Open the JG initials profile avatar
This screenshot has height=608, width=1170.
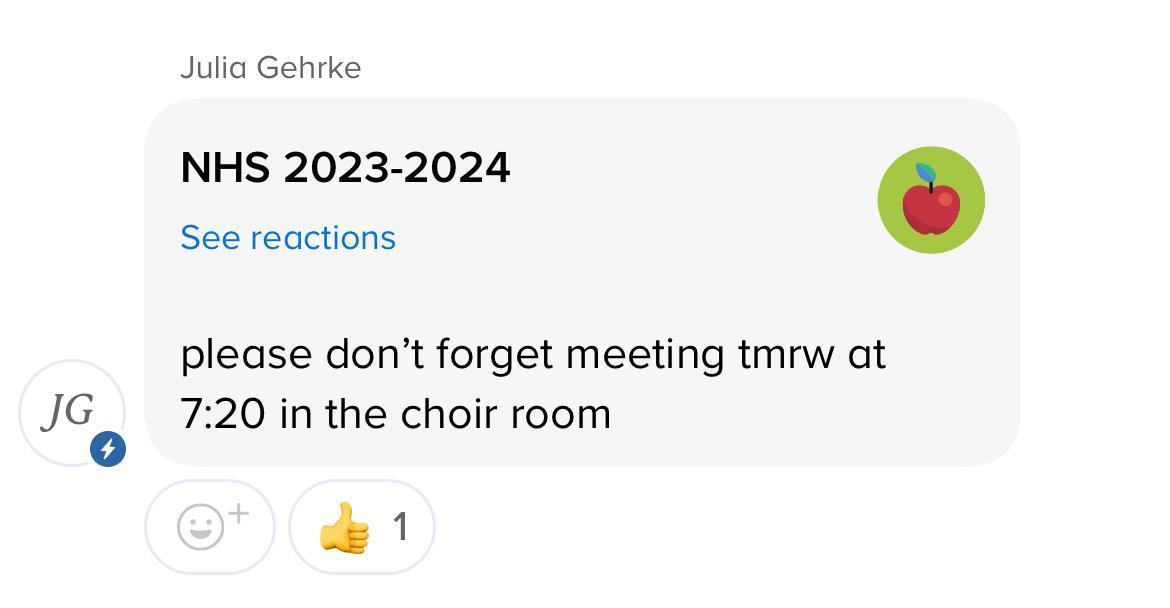tap(68, 410)
